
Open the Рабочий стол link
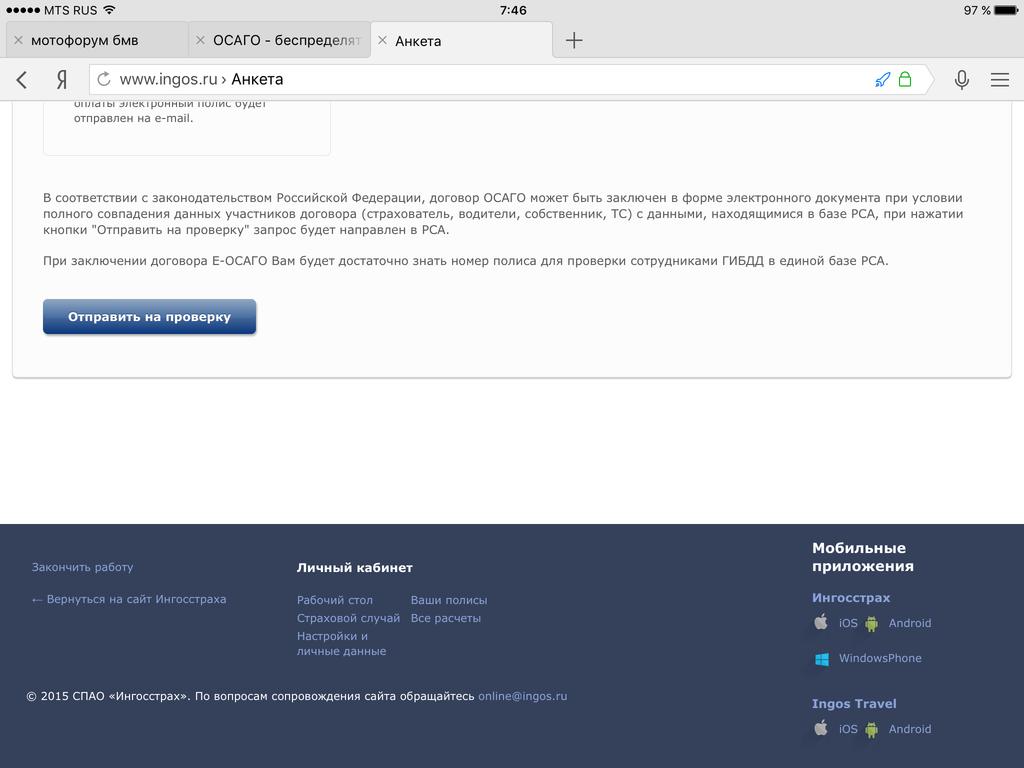pos(335,600)
